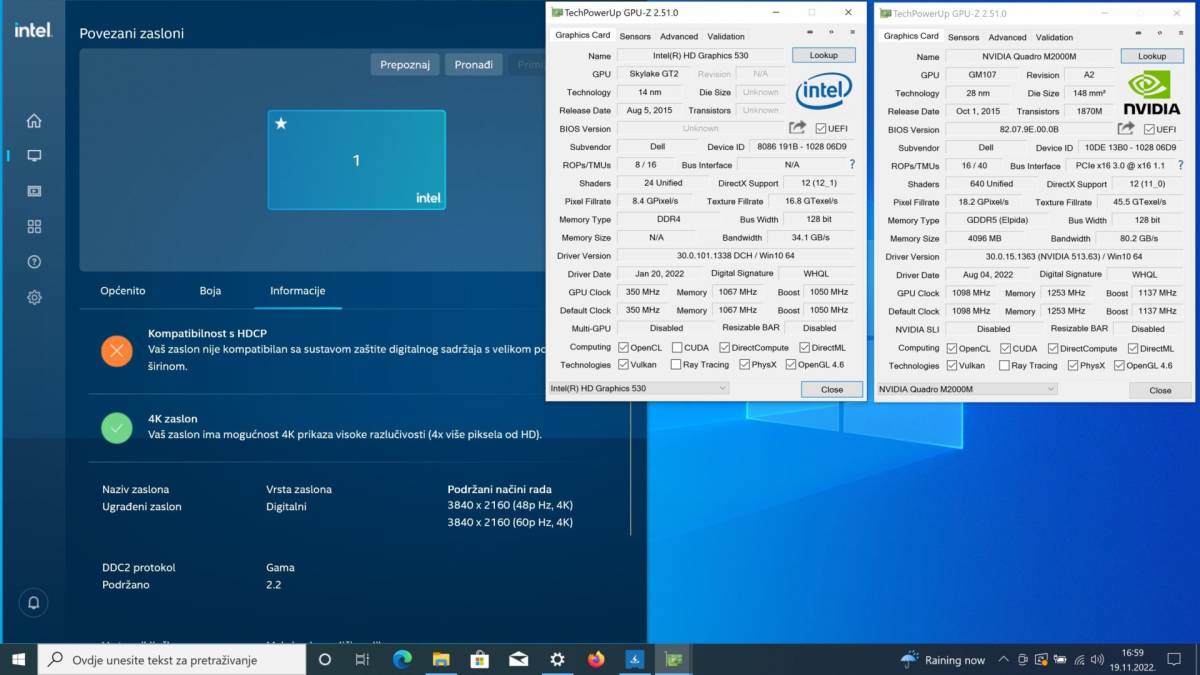The height and width of the screenshot is (675, 1200).
Task: Click the Intel logo in GPU-Z window
Action: tap(824, 91)
